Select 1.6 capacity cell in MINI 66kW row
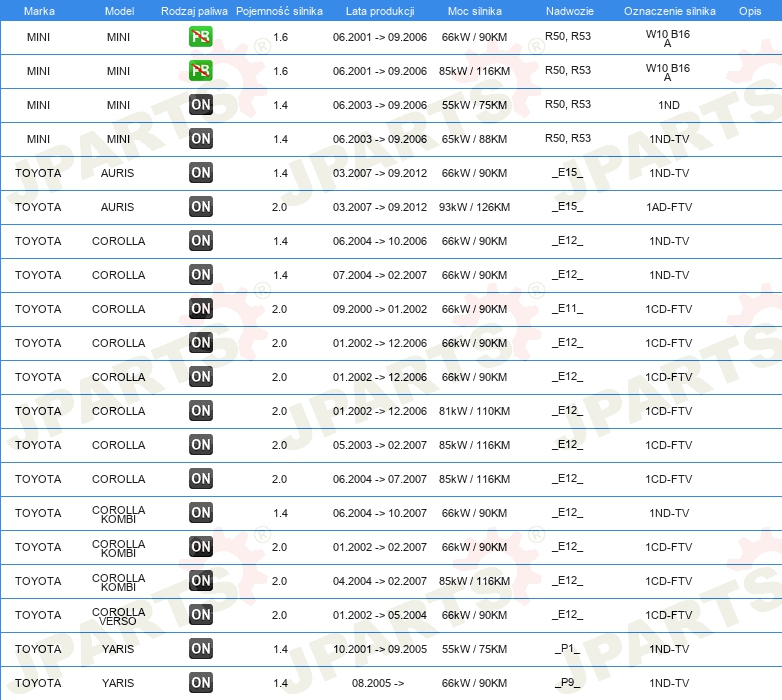Viewport: 782px width, 700px height. [x=280, y=37]
